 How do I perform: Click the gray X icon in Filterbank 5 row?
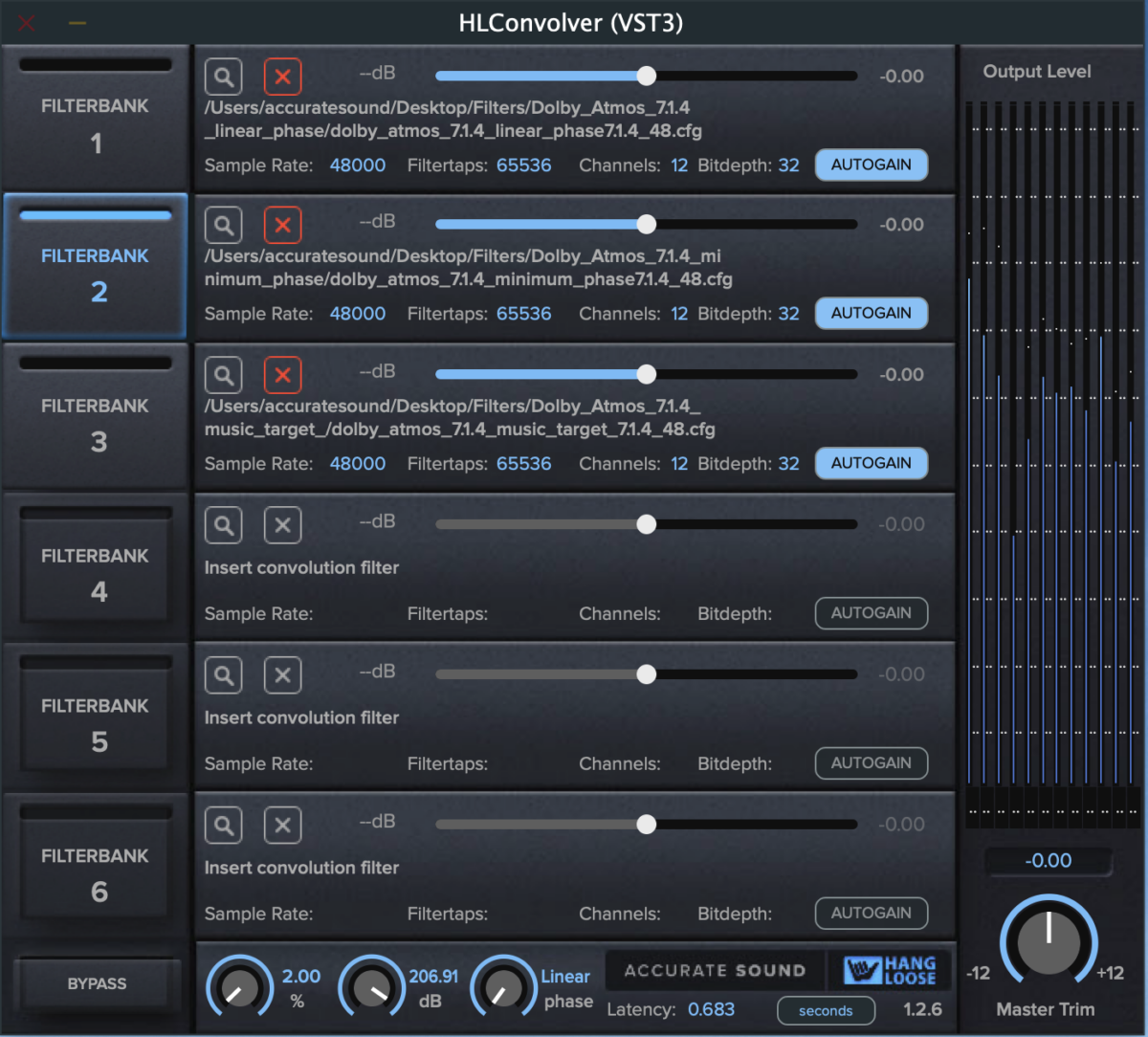click(282, 675)
